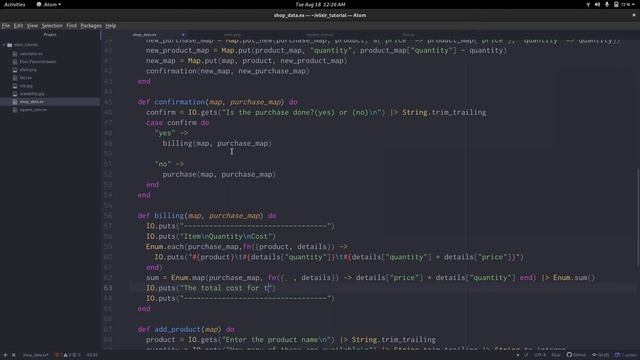
Task: Switch to the fourth editor tab
Action: tap(409, 35)
